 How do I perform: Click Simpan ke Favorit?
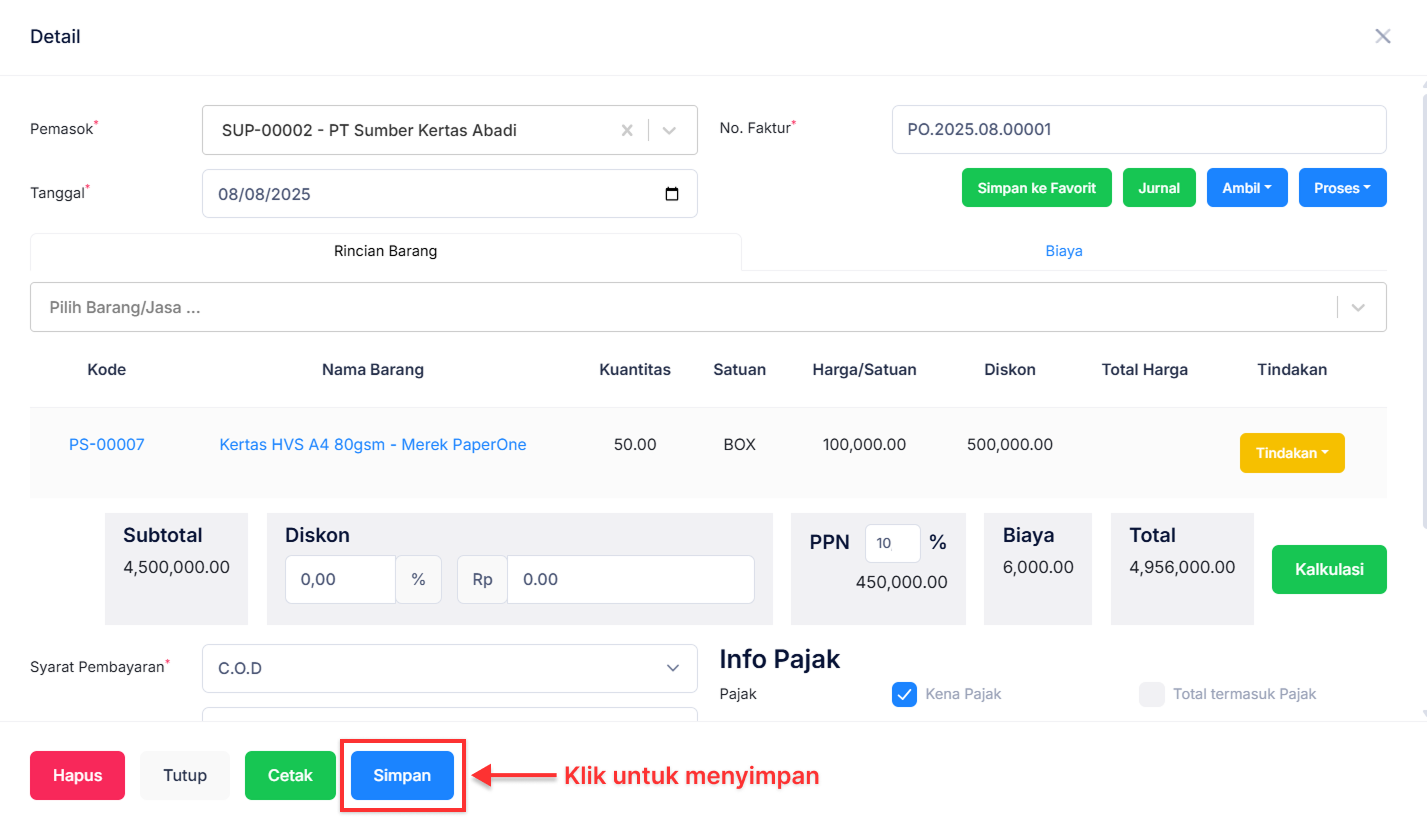(x=1036, y=187)
